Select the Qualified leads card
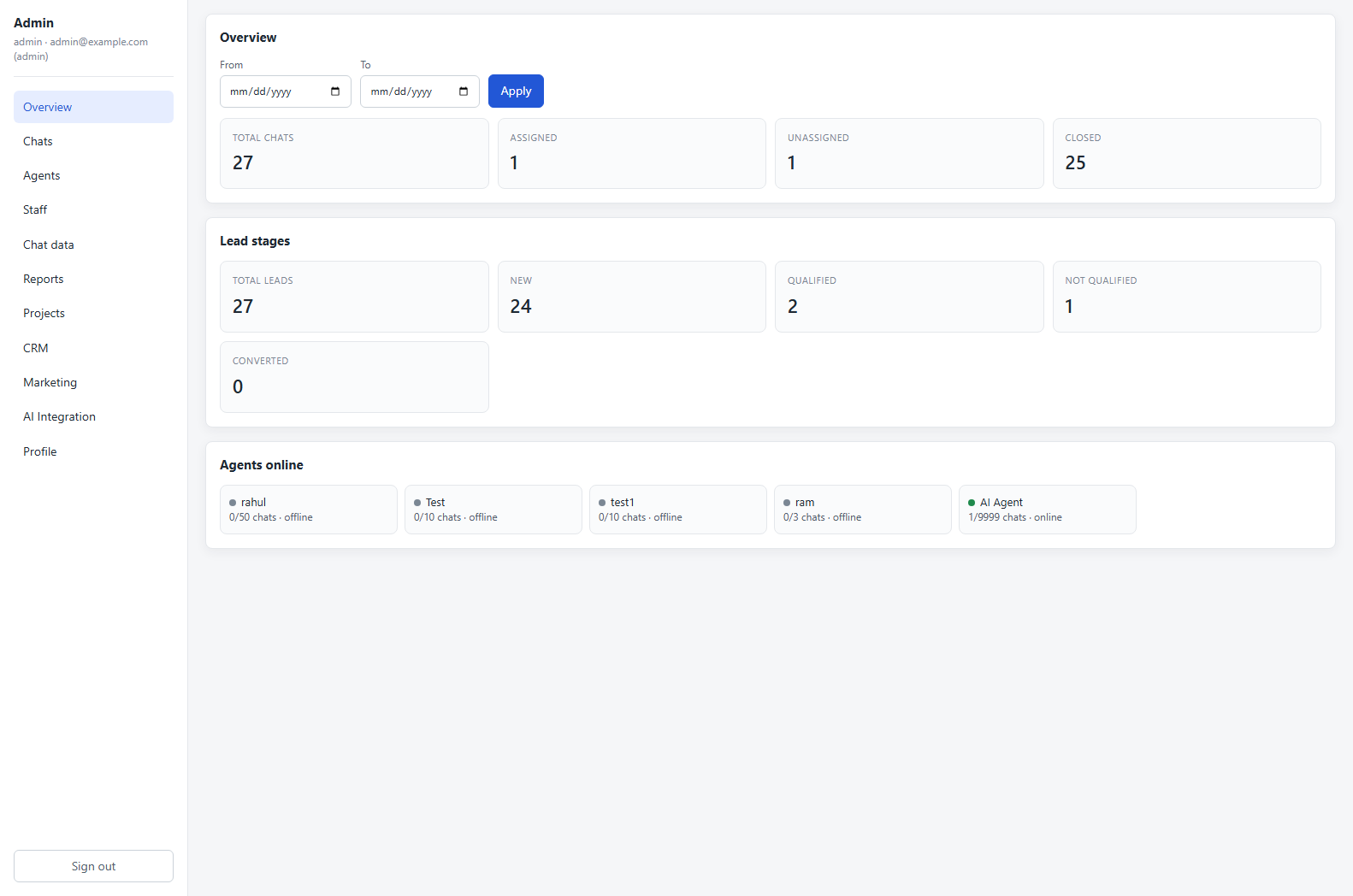The height and width of the screenshot is (896, 1353). (909, 297)
